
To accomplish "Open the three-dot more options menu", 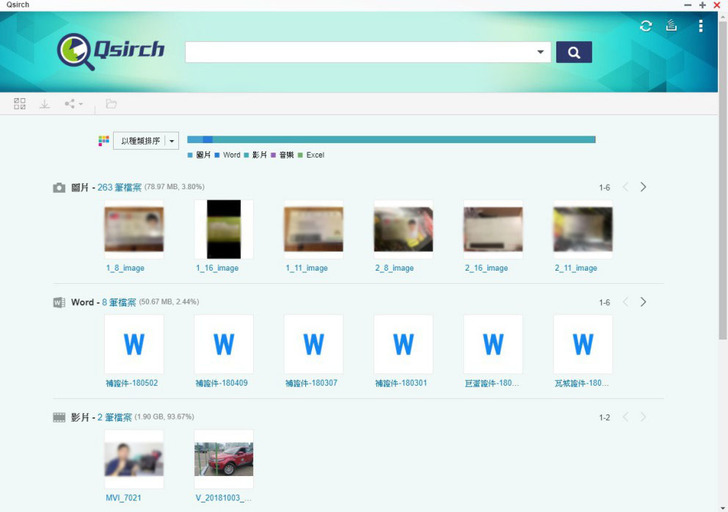I will [x=701, y=26].
